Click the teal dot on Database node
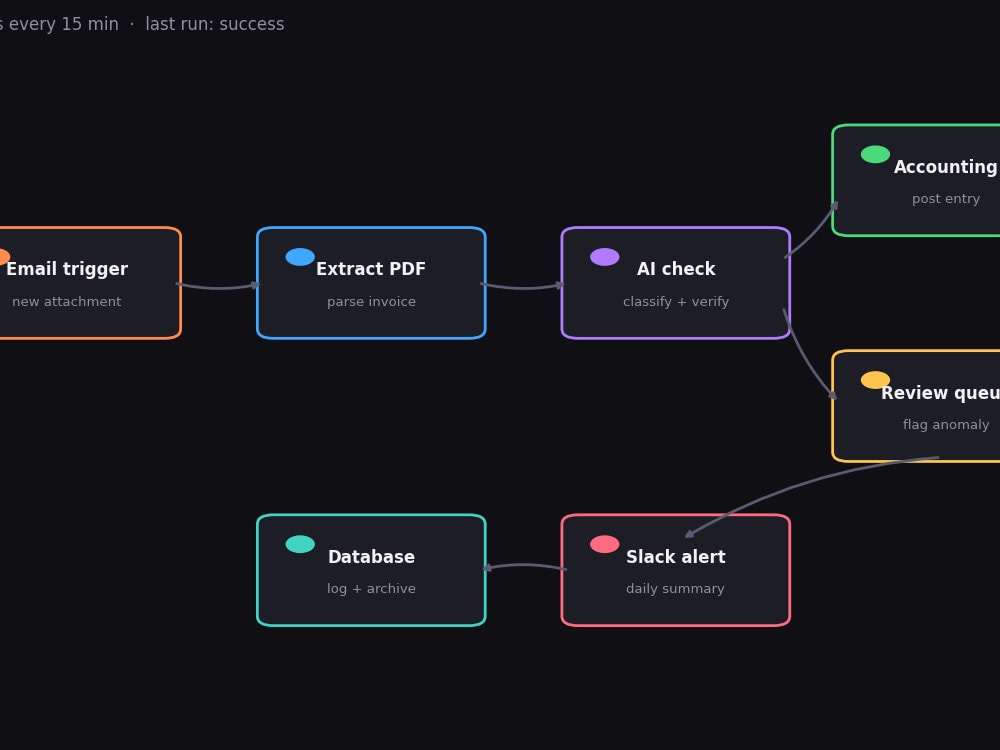The image size is (1000, 750). coord(300,544)
